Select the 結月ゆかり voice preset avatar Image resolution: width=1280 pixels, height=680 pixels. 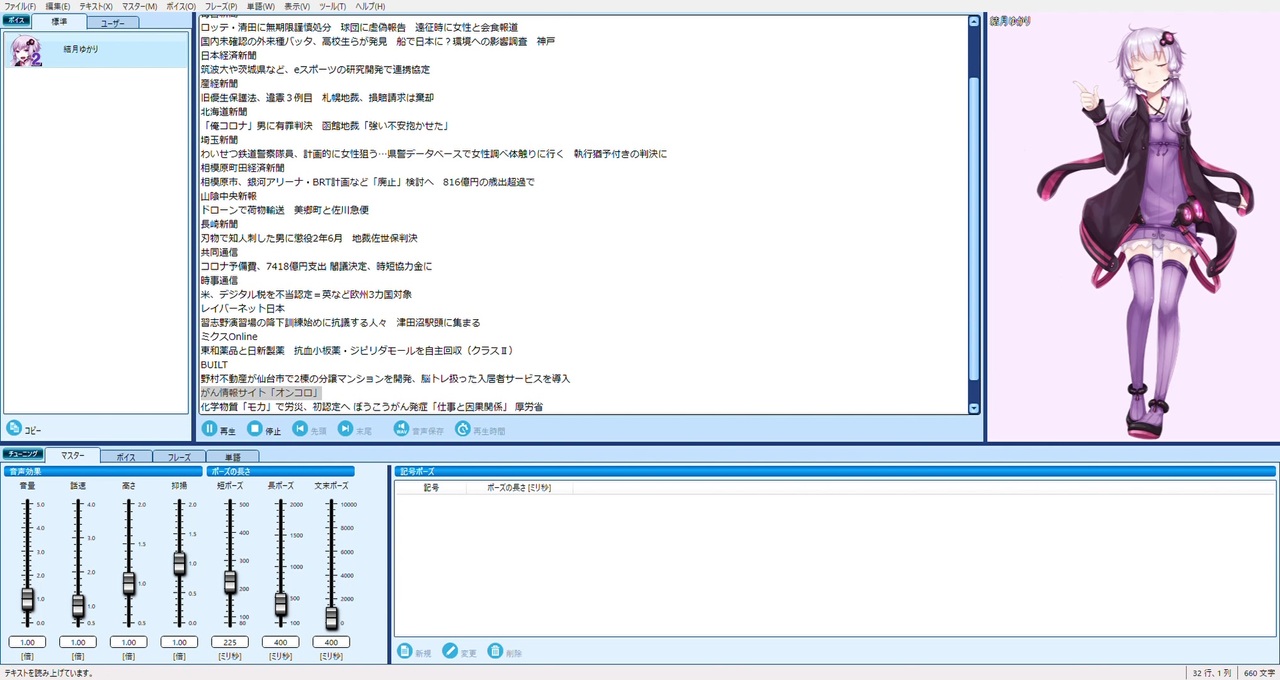(24, 49)
